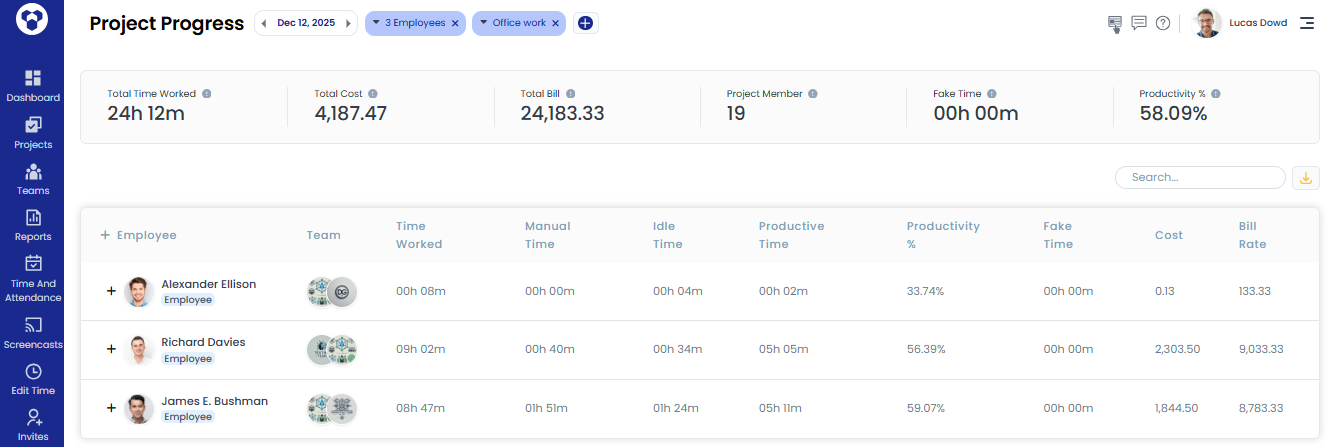Go to Teams in the sidebar
Screen dimensions: 1336x447
(x=33, y=172)
